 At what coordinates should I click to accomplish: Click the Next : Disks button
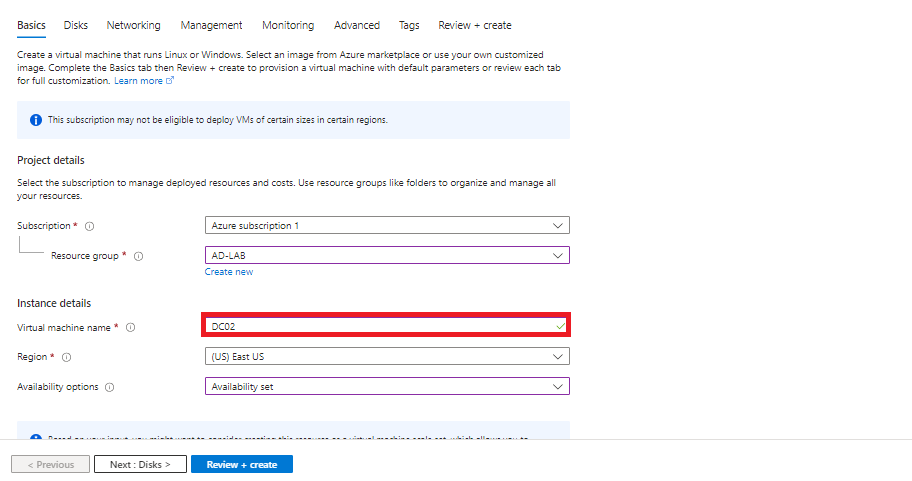coord(140,464)
